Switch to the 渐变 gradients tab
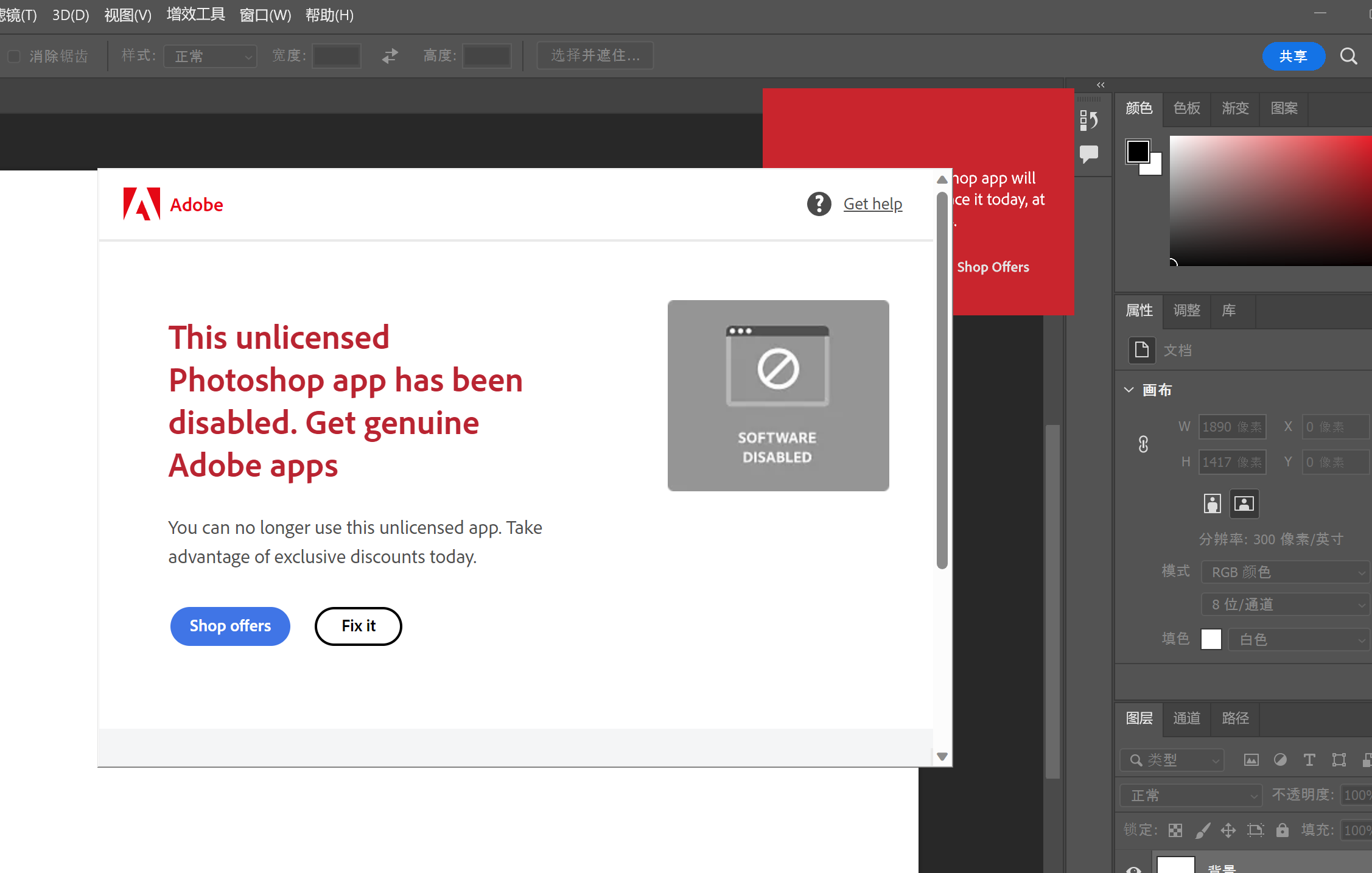Screen dimensions: 1372x873 (1236, 108)
